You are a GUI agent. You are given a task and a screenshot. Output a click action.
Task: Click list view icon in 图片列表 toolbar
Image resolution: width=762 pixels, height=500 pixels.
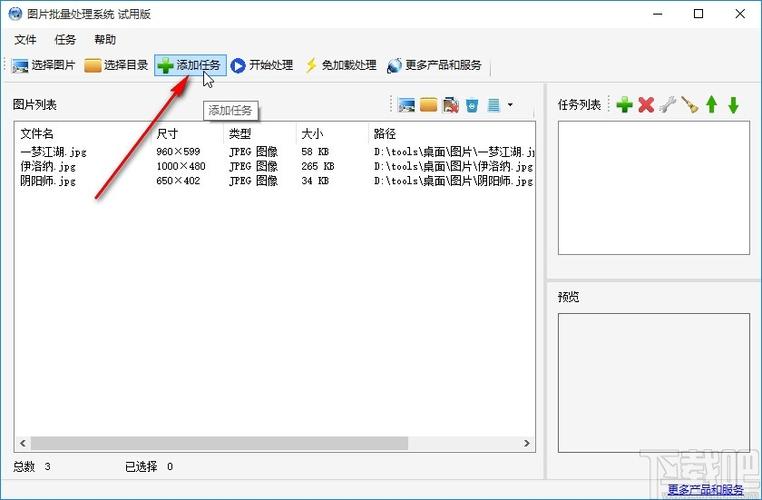493,104
